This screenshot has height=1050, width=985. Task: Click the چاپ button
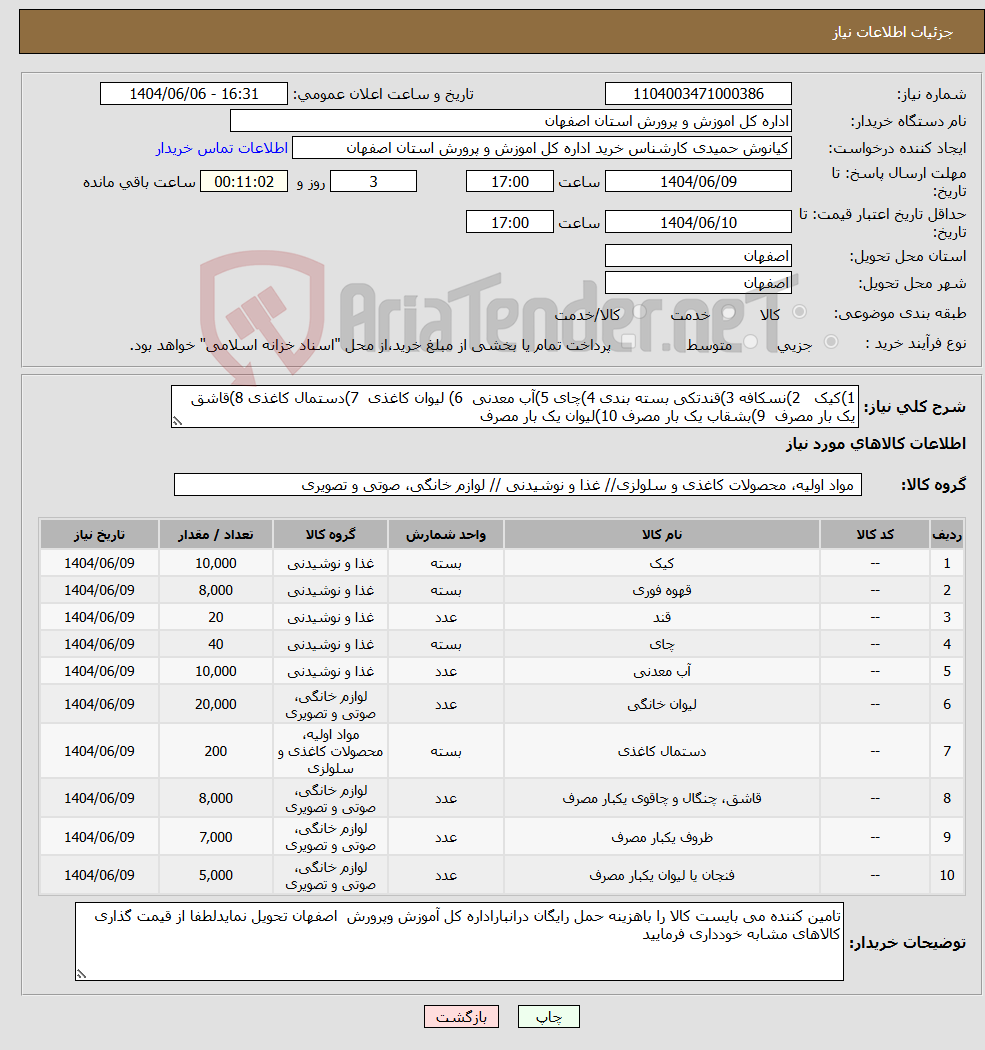(547, 1016)
